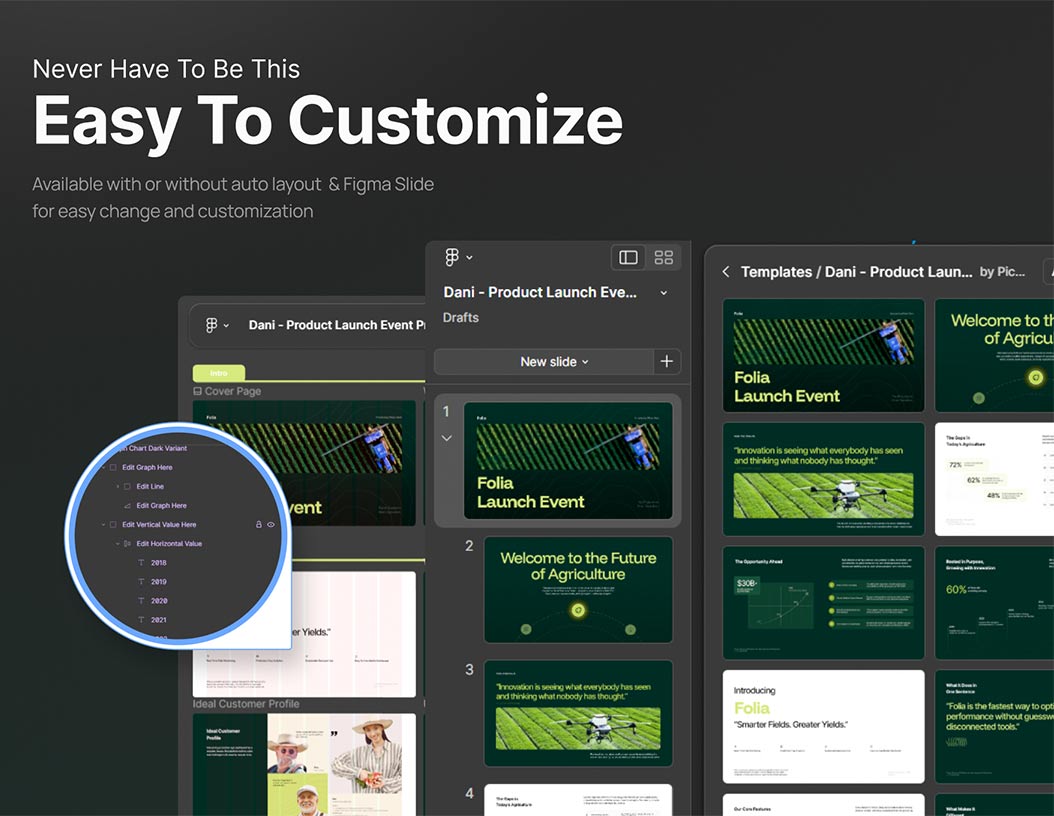Toggle visibility eye on Edit Vertical Value Here
1054x816 pixels.
pyautogui.click(x=271, y=524)
